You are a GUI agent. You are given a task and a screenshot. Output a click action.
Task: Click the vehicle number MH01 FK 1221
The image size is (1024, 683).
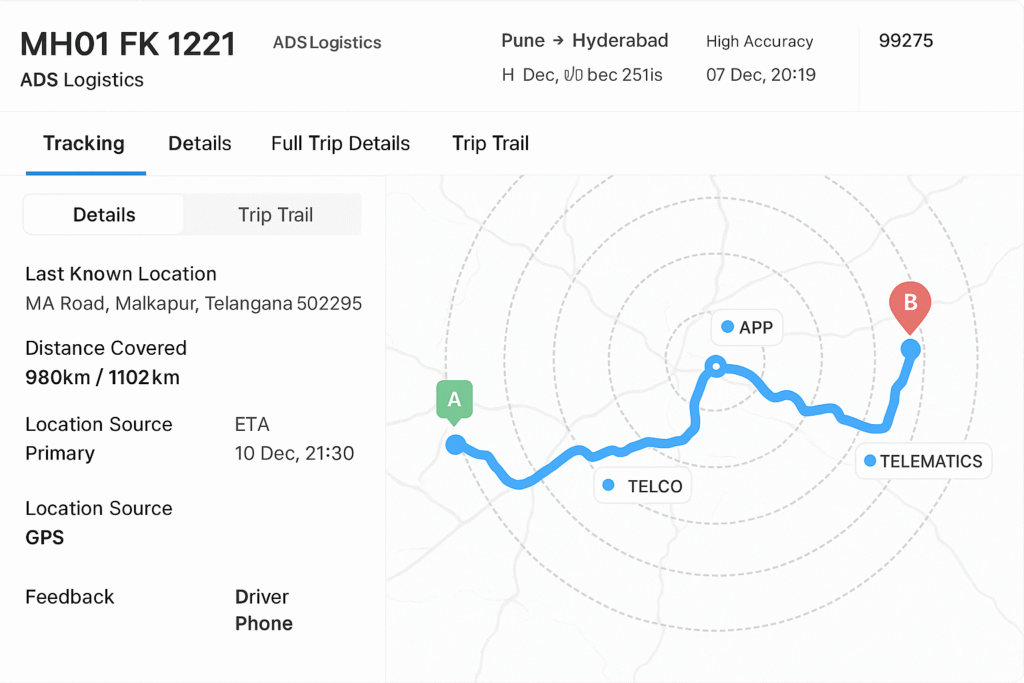click(x=127, y=44)
